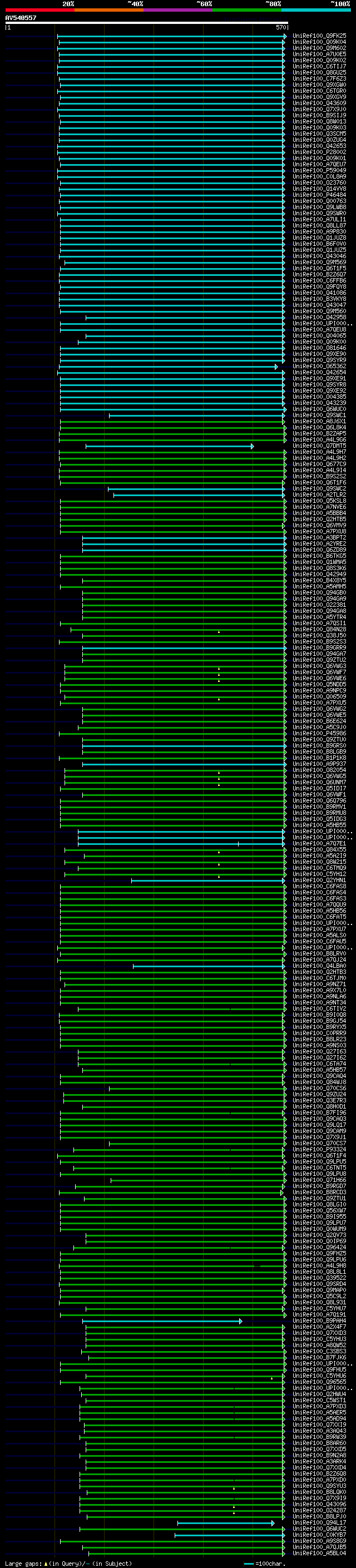The height and width of the screenshot is (1568, 356).
Task: Select hit label UniRef100_Q3SCM5
Action: (x=319, y=133)
